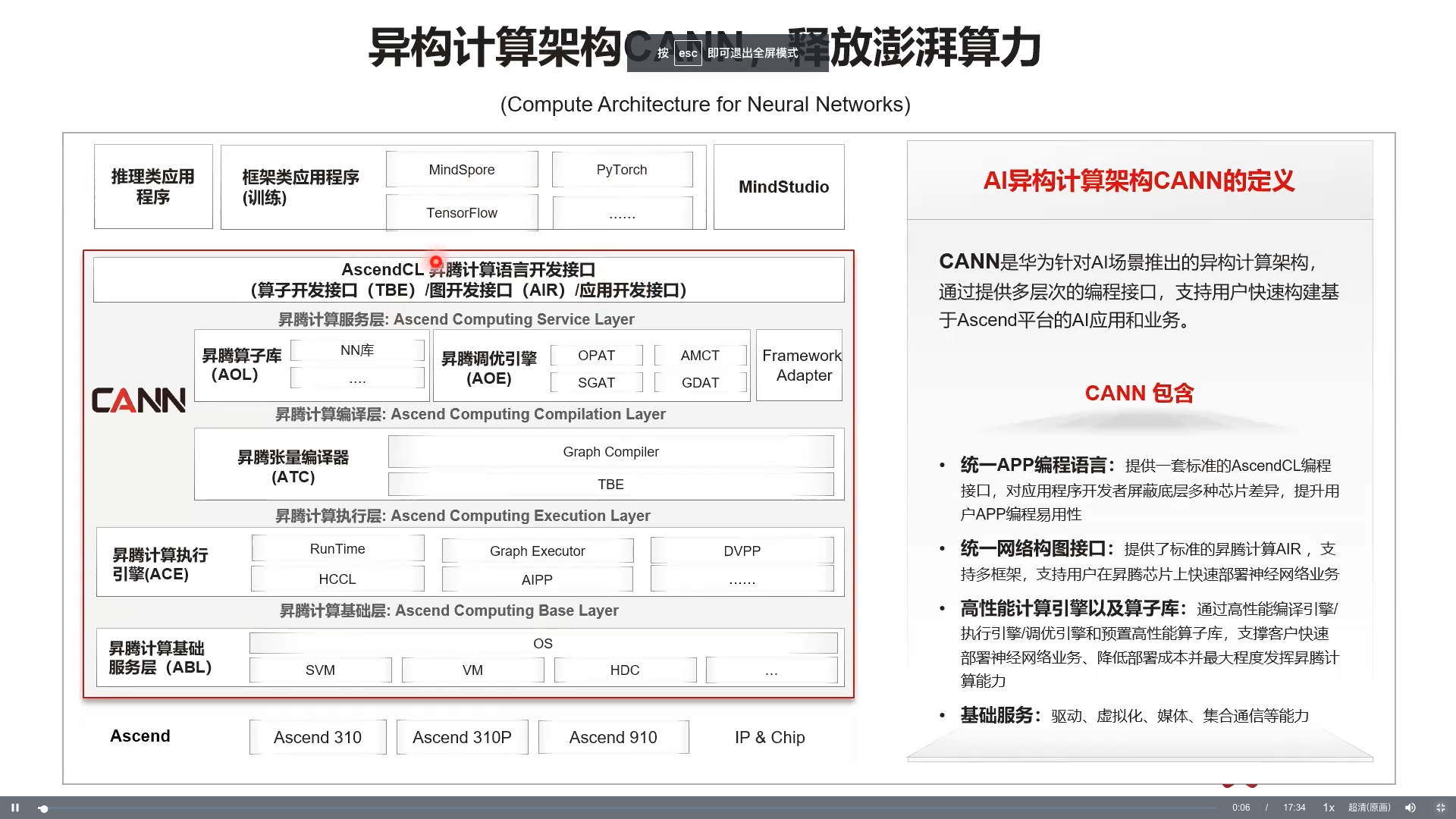Image resolution: width=1456 pixels, height=819 pixels.
Task: Click the Graph Executor box
Action: click(537, 551)
